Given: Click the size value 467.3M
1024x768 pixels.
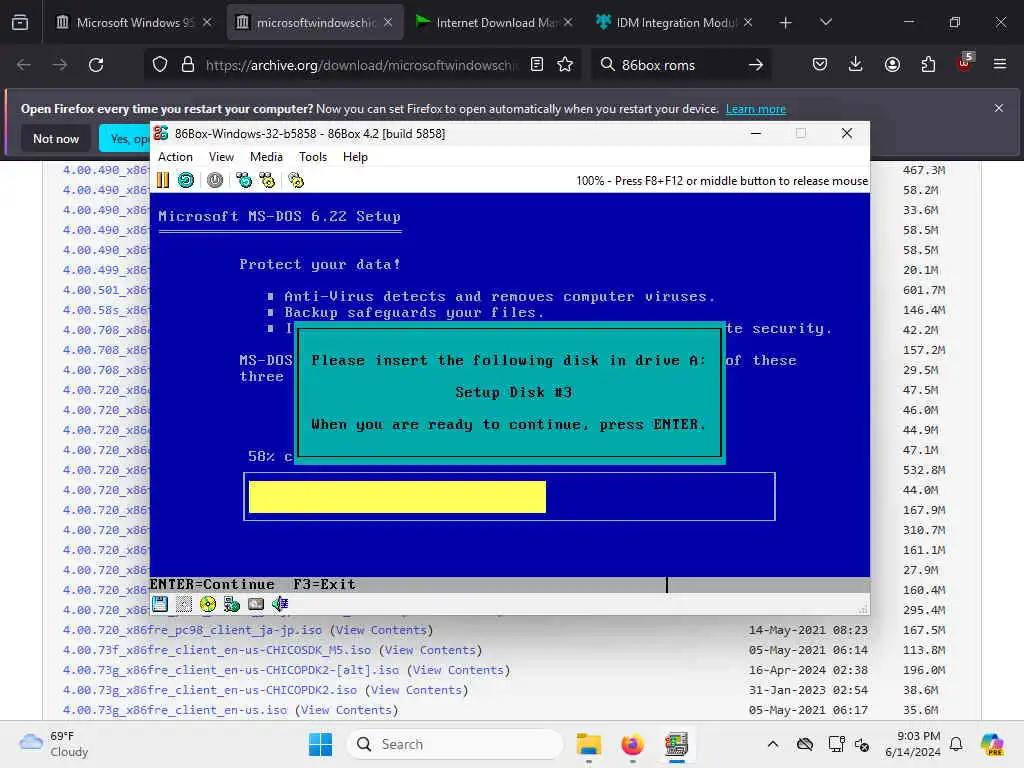Looking at the screenshot, I should (924, 170).
